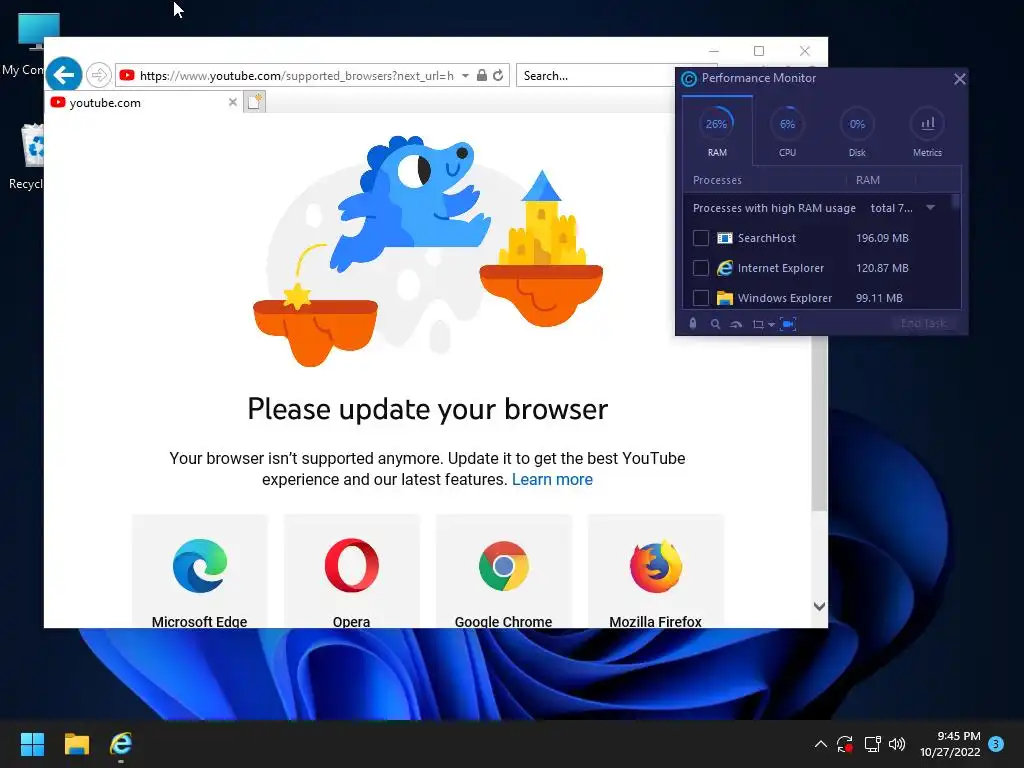Close the Performance Monitor panel
1024x768 pixels.
[959, 79]
